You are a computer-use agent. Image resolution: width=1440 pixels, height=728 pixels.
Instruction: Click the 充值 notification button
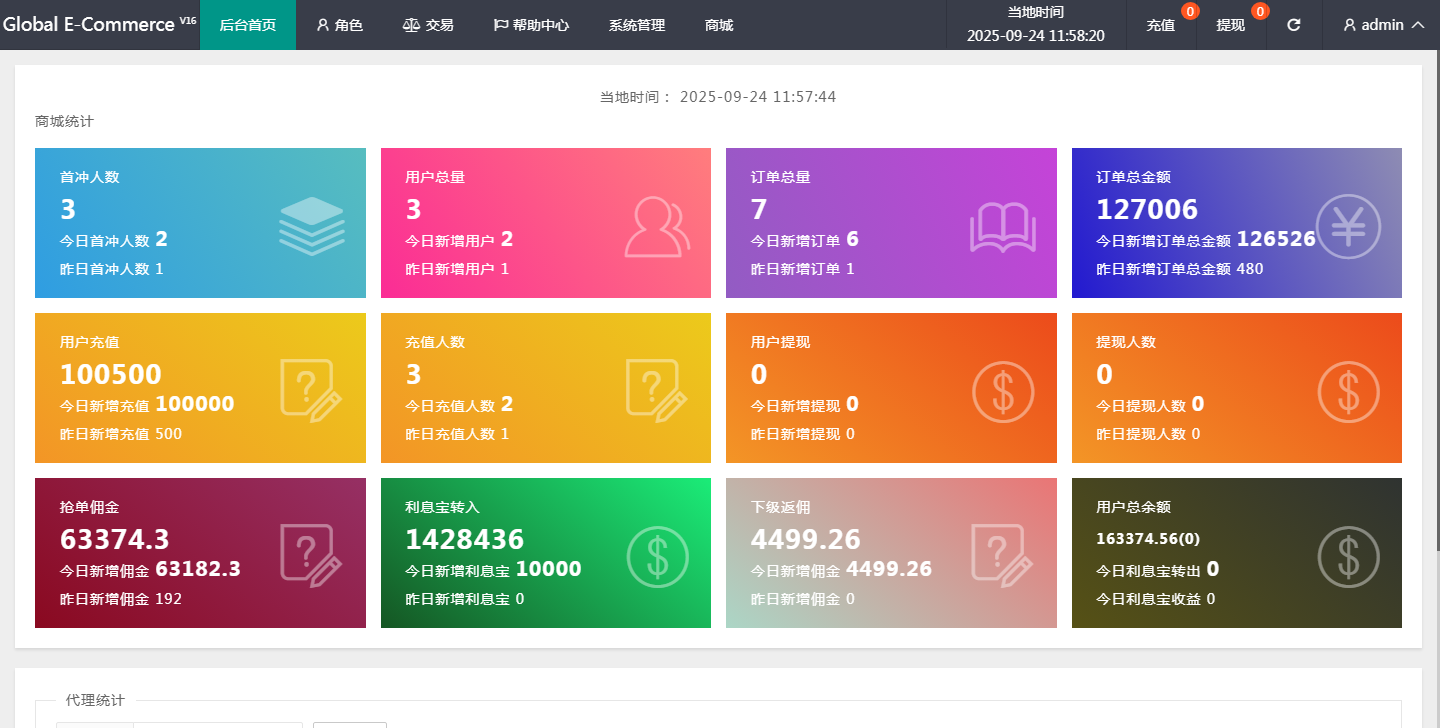[x=1161, y=25]
